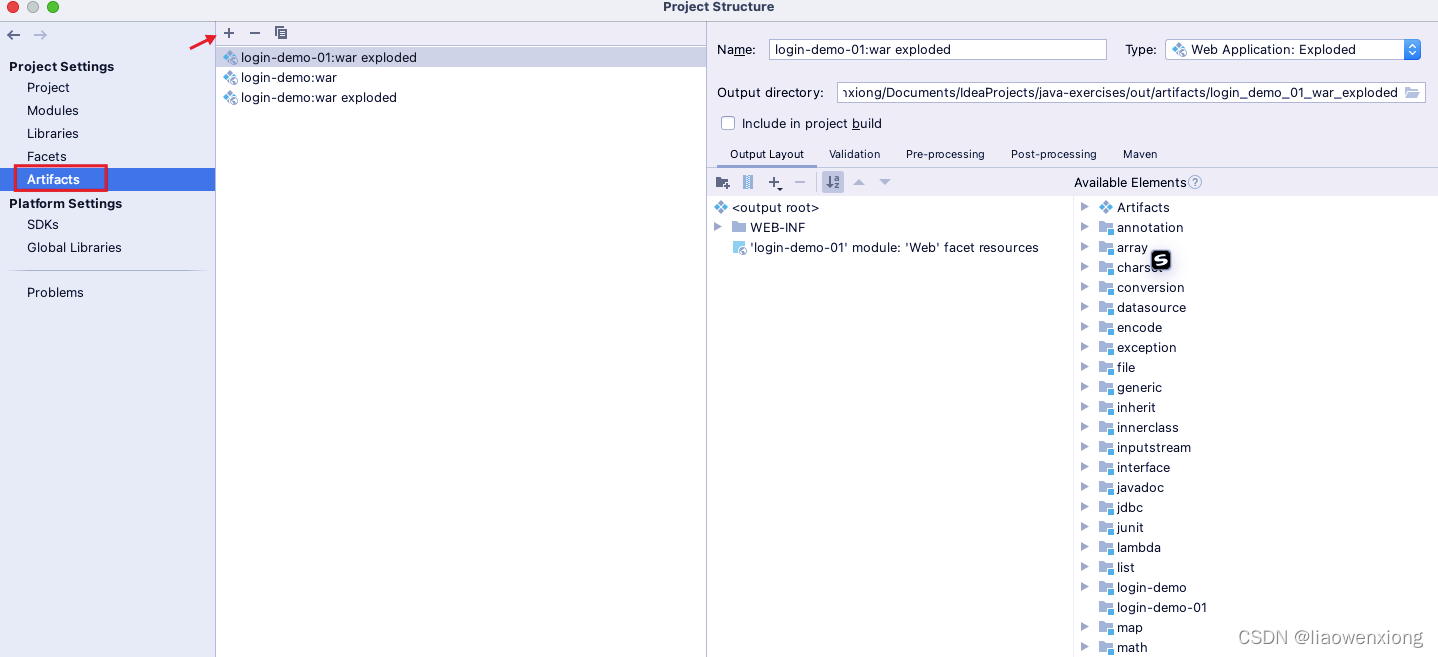
Task: Select Artifacts in the sidebar
Action: click(x=107, y=180)
